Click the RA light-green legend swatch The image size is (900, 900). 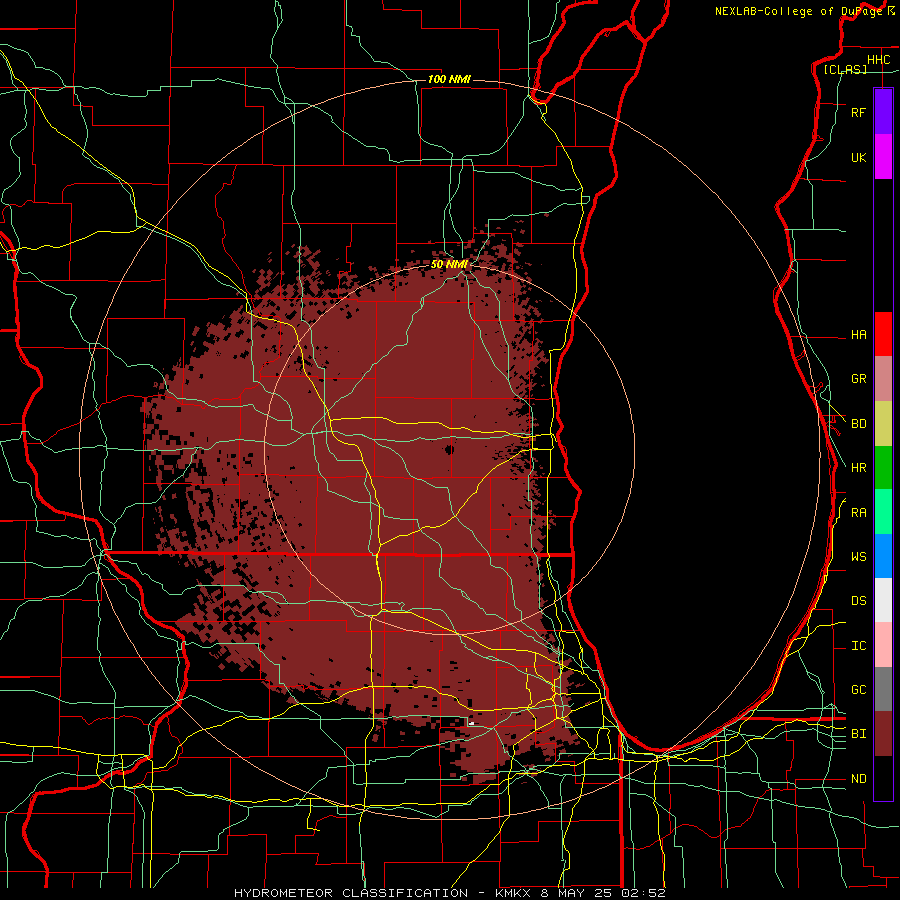coord(883,512)
